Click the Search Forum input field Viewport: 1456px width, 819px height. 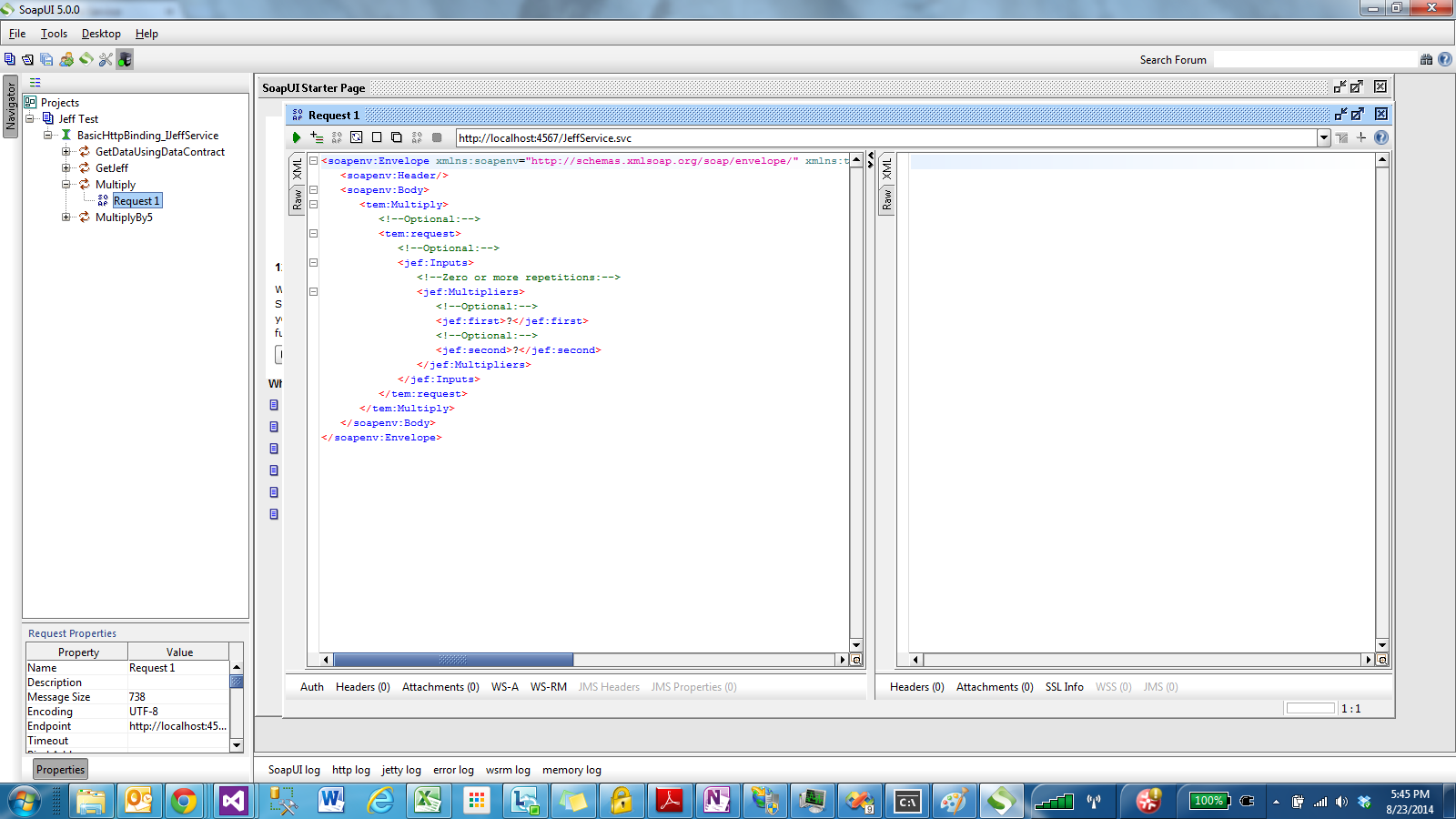coord(1315,59)
